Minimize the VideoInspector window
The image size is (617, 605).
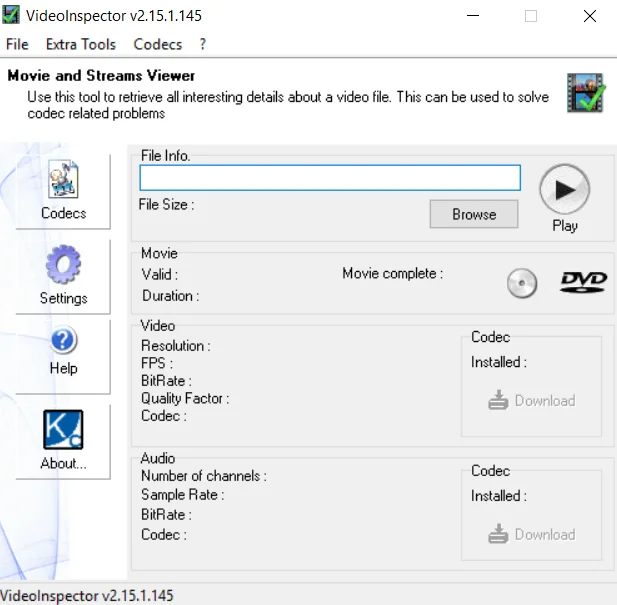click(x=473, y=16)
